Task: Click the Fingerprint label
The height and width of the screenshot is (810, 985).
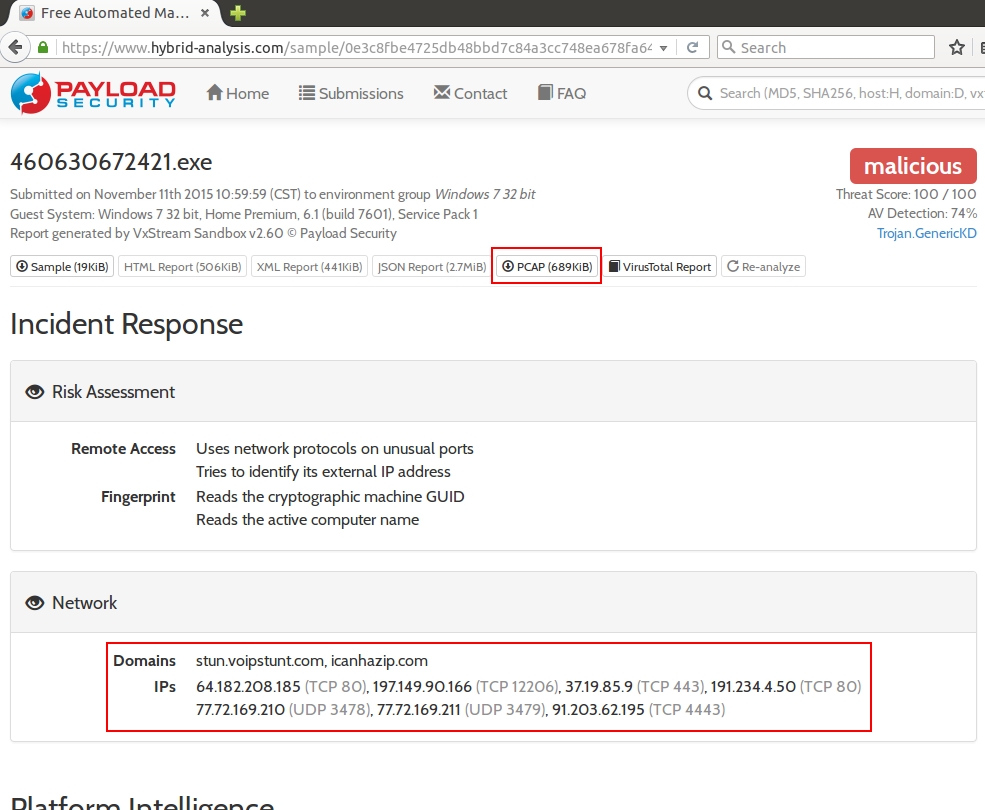Action: tap(138, 497)
